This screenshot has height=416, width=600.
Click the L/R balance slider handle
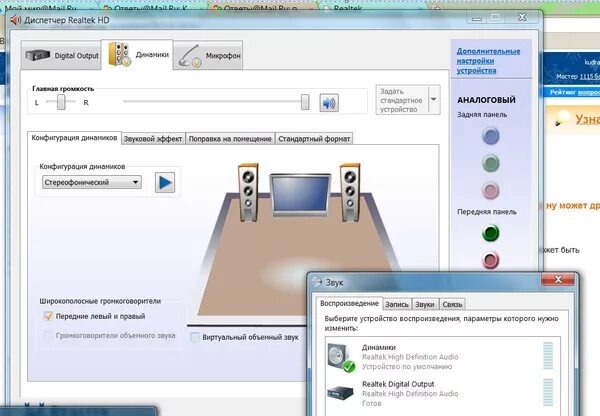tap(61, 102)
